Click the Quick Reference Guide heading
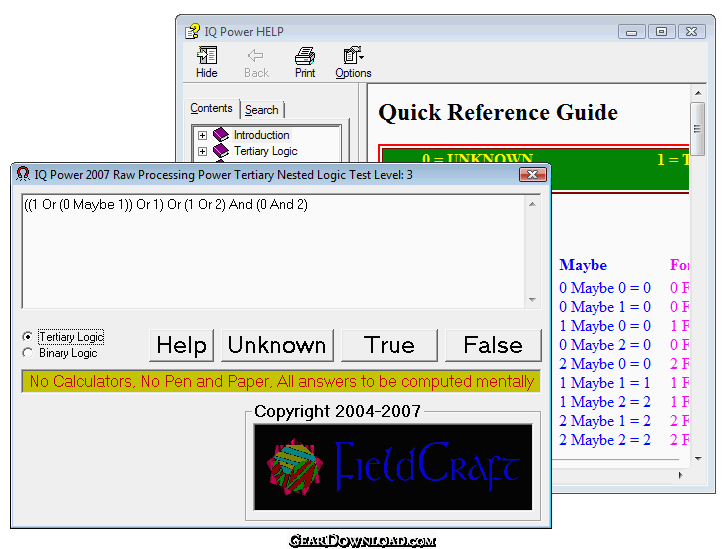 [x=498, y=112]
